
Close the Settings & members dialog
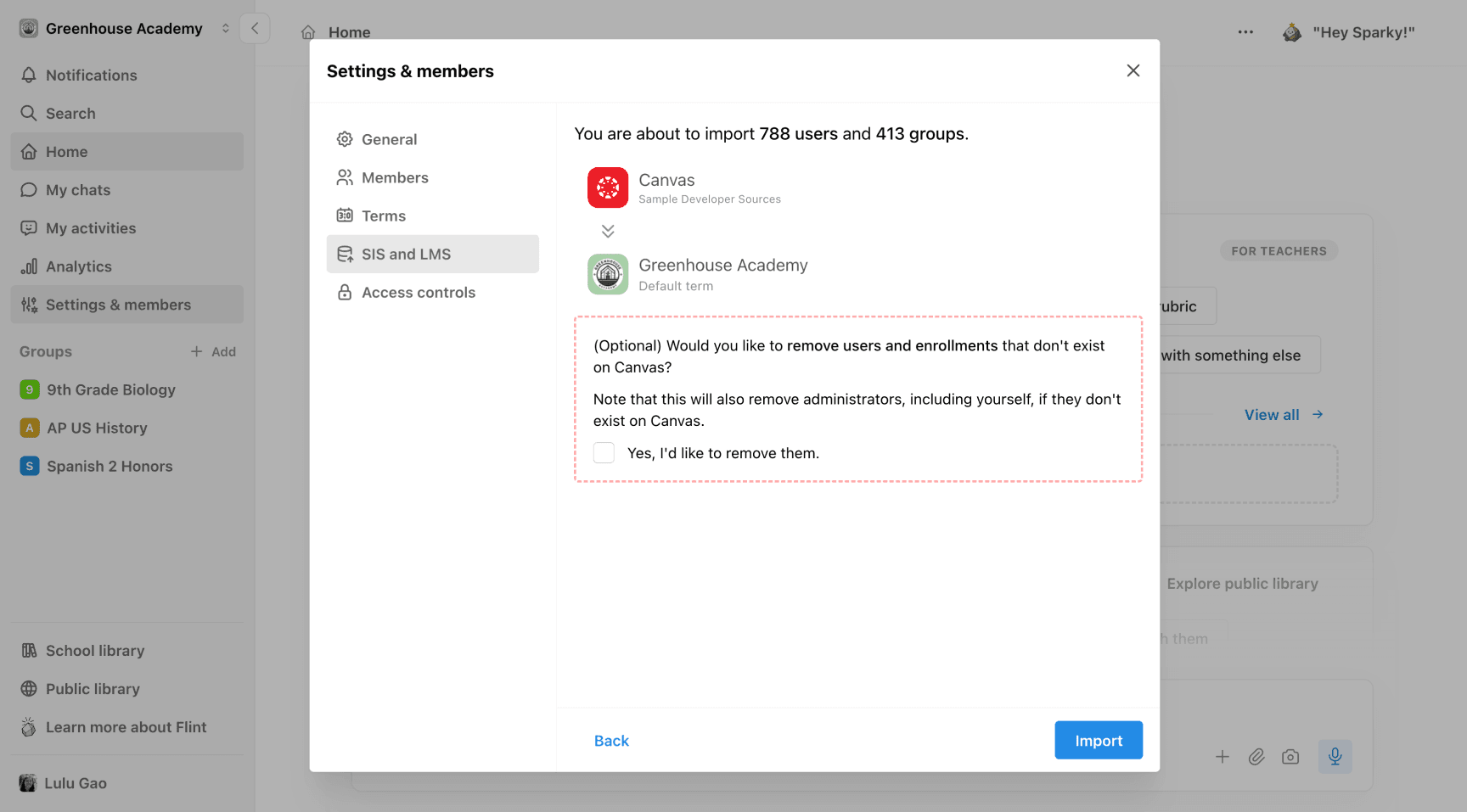(x=1133, y=70)
